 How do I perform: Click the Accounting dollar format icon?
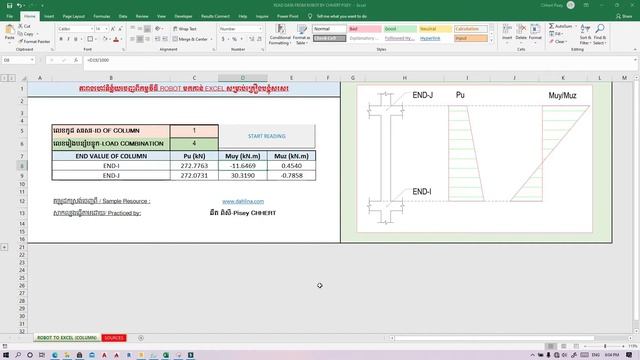click(223, 39)
